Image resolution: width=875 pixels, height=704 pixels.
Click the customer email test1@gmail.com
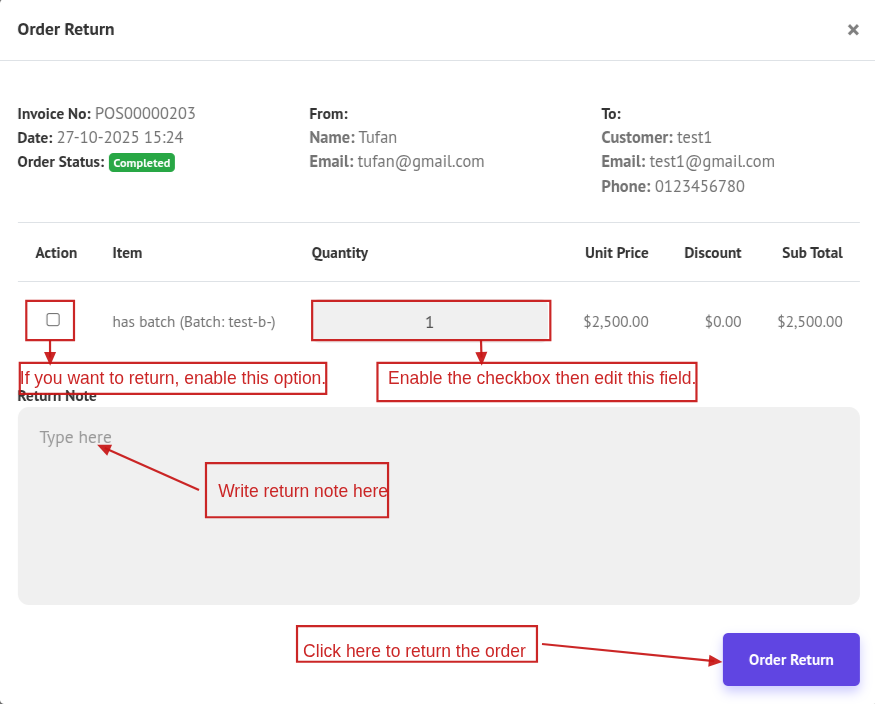711,162
